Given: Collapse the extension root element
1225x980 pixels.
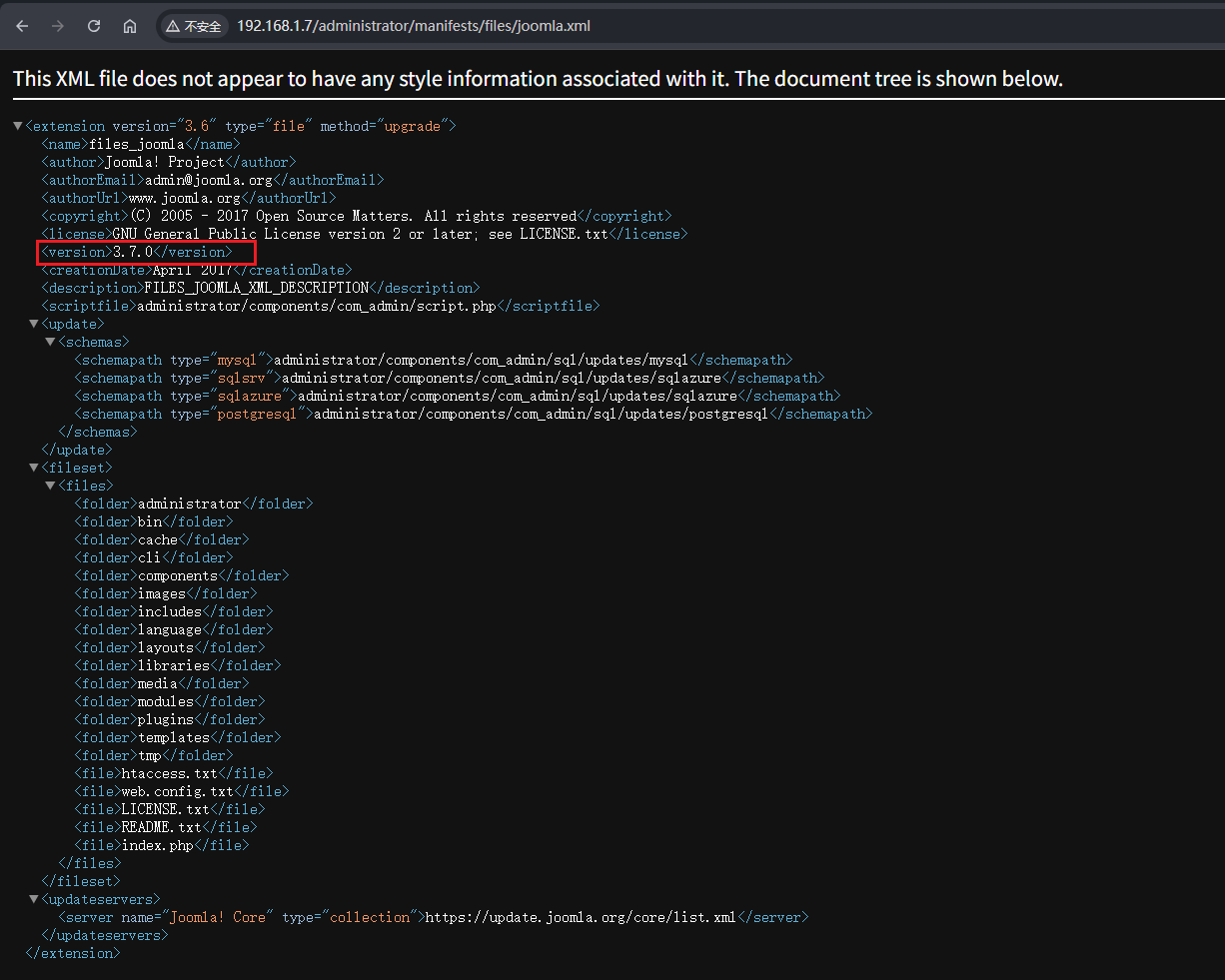Looking at the screenshot, I should (x=18, y=126).
